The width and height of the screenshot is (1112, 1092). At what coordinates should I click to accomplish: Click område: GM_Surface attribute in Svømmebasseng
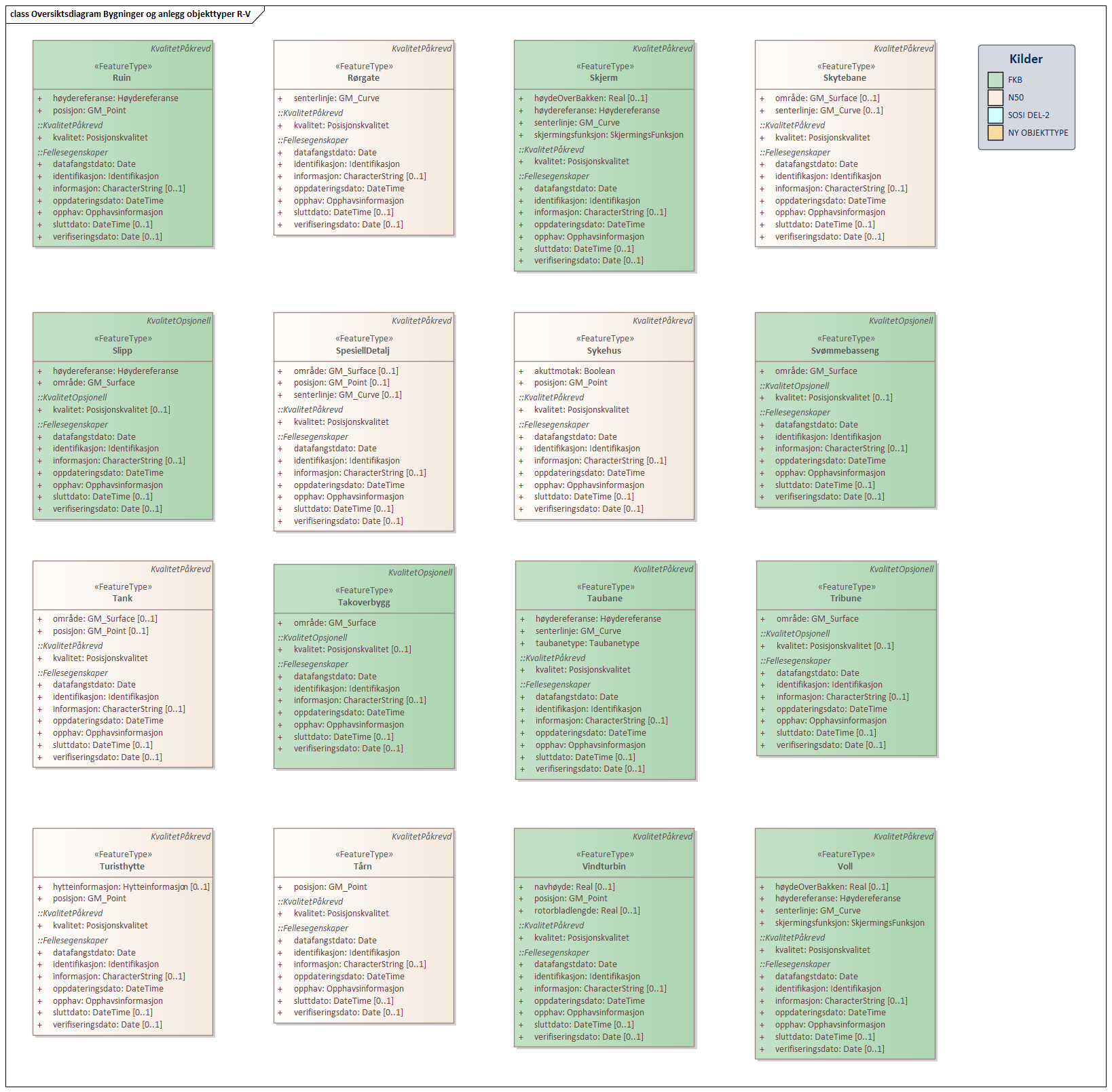[816, 371]
